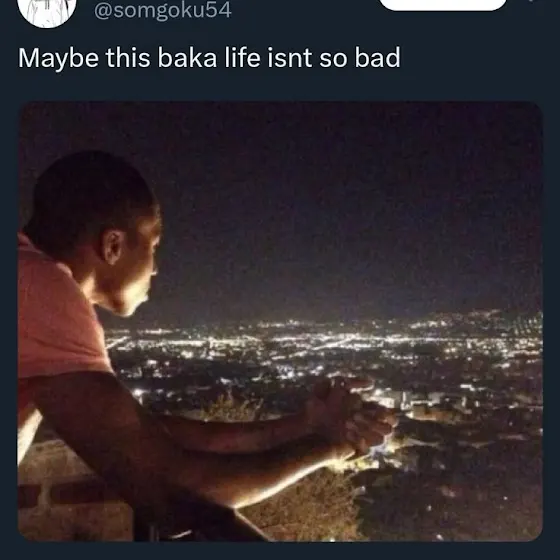Viewport: 560px width, 560px height.
Task: Open the tweet's more options menu
Action: [532, 1]
